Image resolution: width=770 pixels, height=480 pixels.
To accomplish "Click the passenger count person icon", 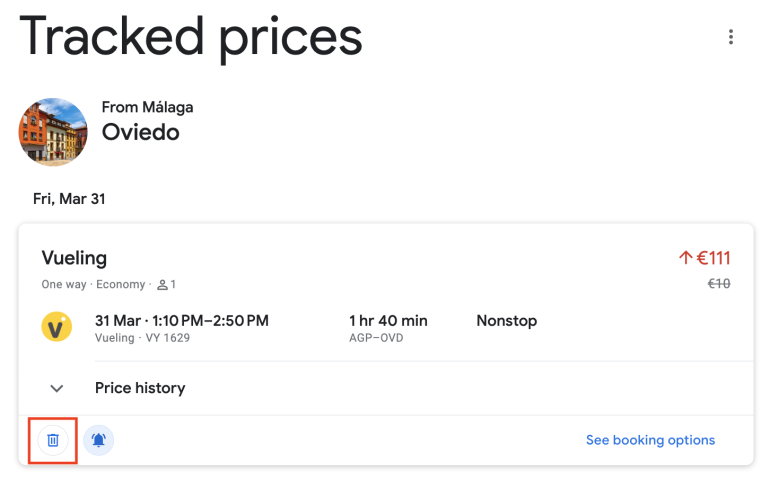I will tap(162, 285).
